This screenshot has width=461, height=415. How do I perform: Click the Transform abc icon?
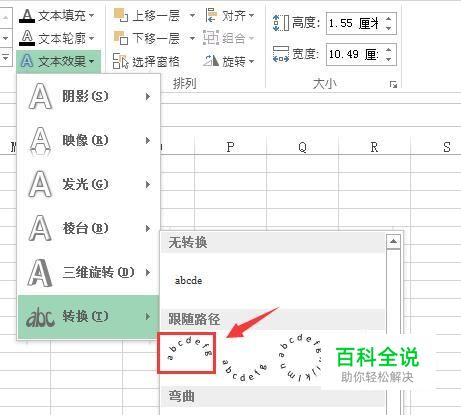pos(40,317)
